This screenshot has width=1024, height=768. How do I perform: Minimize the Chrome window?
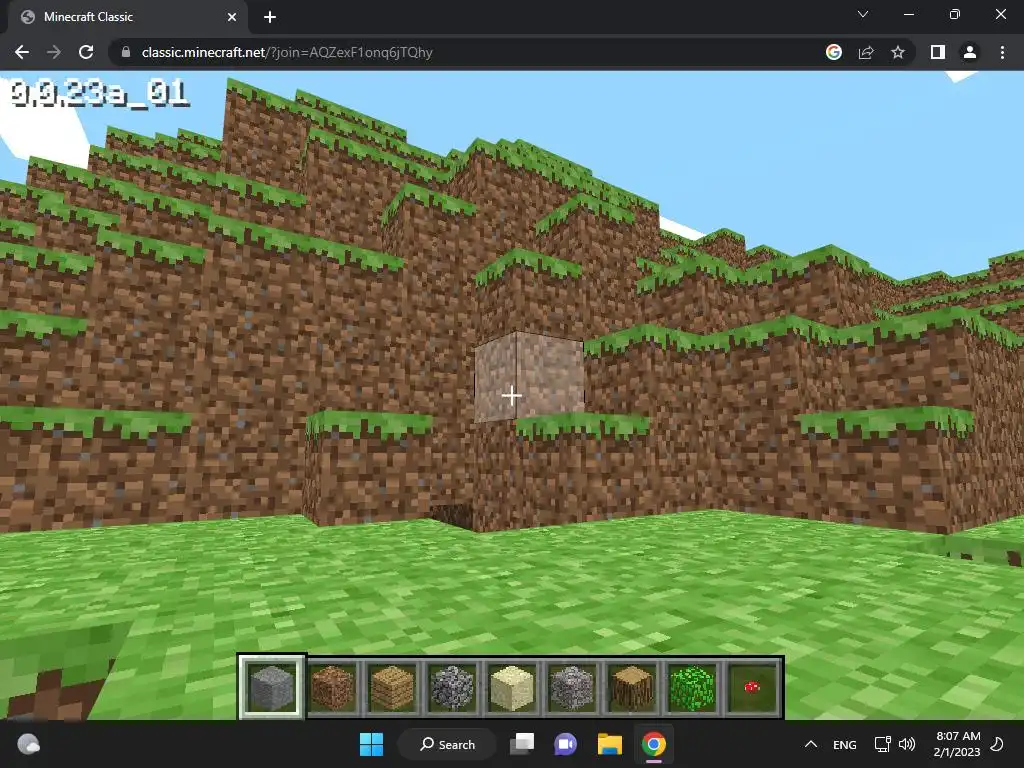tap(908, 14)
